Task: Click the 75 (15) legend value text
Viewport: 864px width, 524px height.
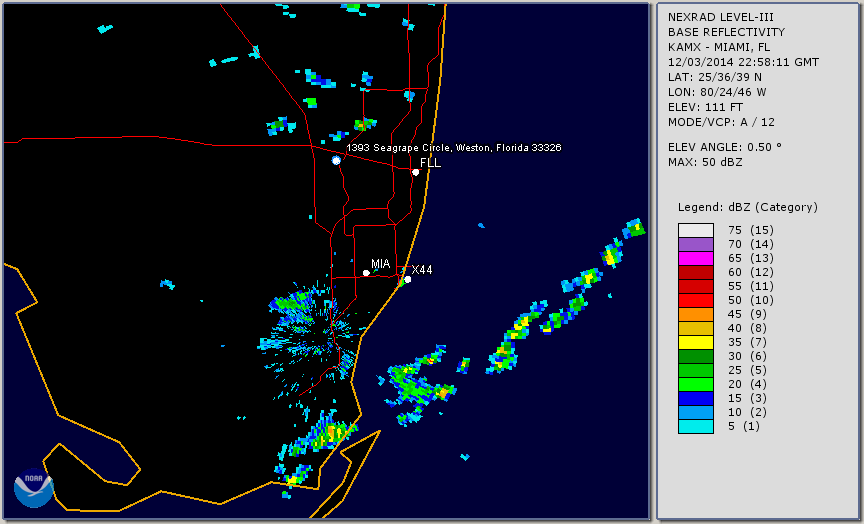Action: (750, 230)
